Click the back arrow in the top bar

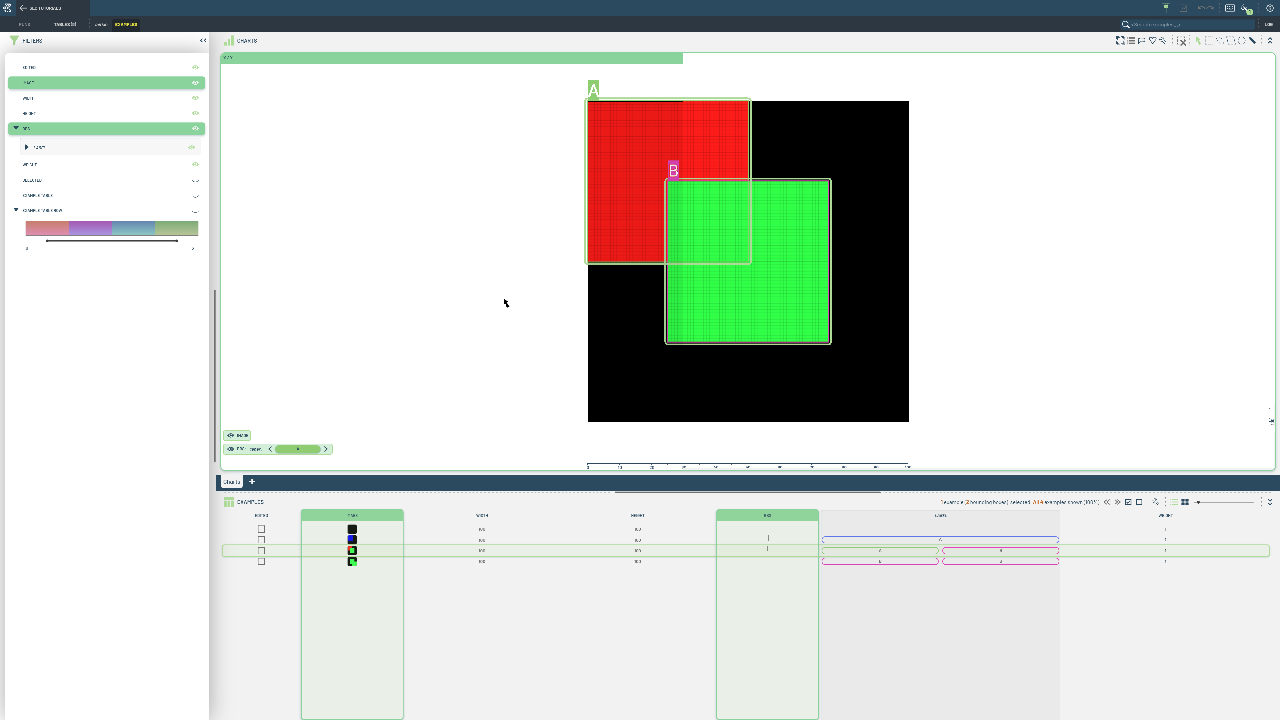[23, 8]
